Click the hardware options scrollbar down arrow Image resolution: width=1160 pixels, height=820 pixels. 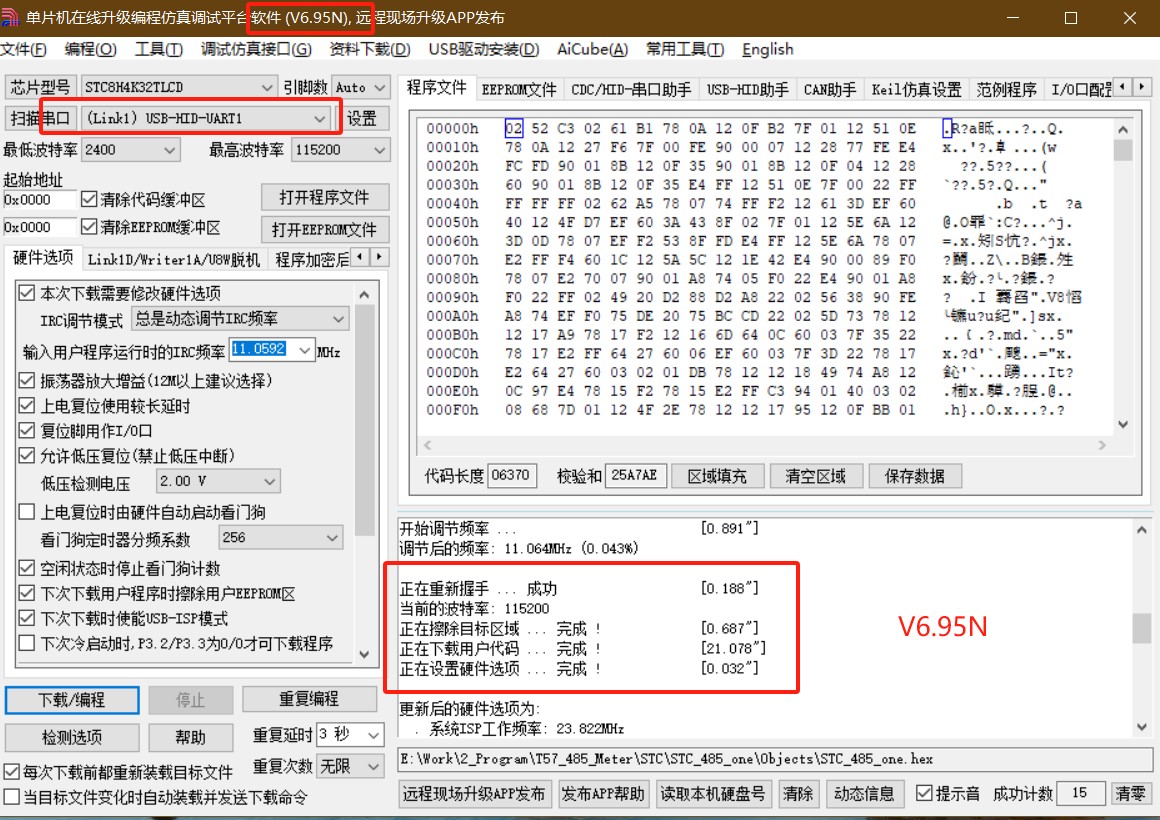364,654
